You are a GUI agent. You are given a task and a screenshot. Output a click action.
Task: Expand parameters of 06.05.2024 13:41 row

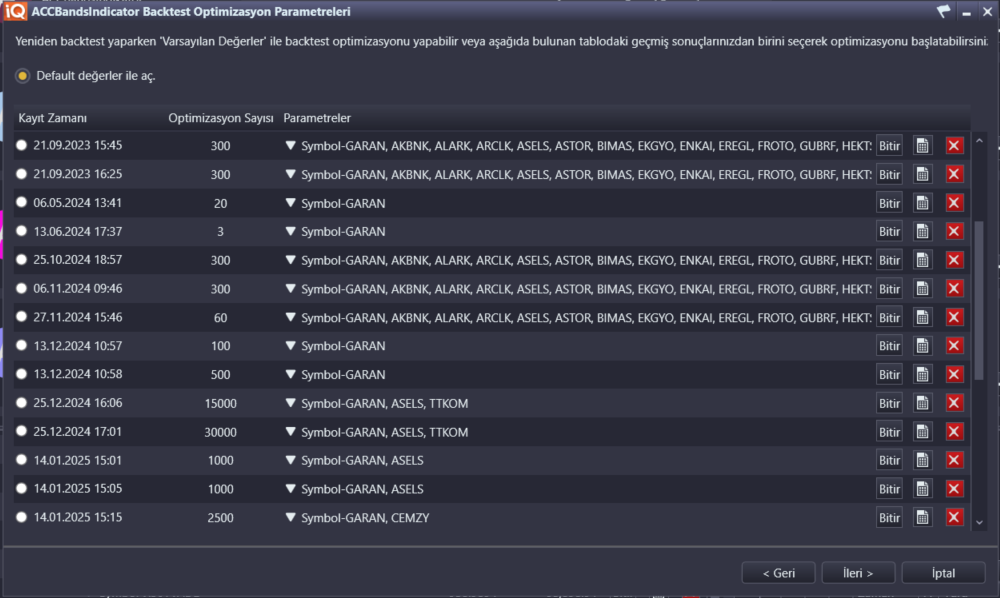coord(290,203)
